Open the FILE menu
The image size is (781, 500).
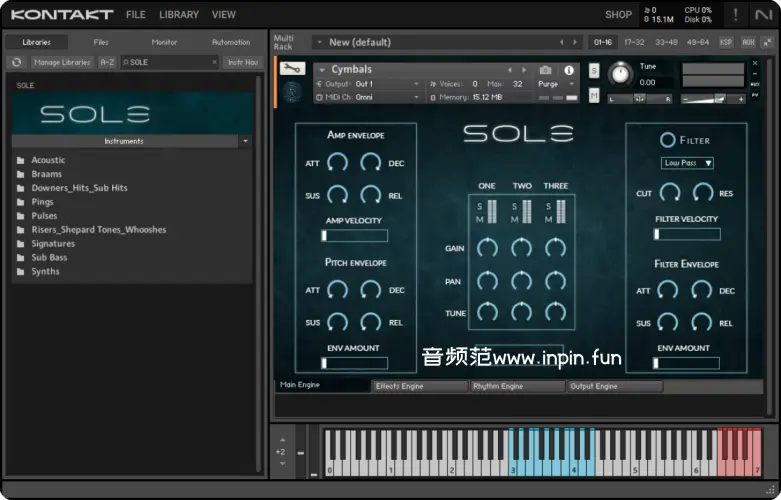click(135, 15)
